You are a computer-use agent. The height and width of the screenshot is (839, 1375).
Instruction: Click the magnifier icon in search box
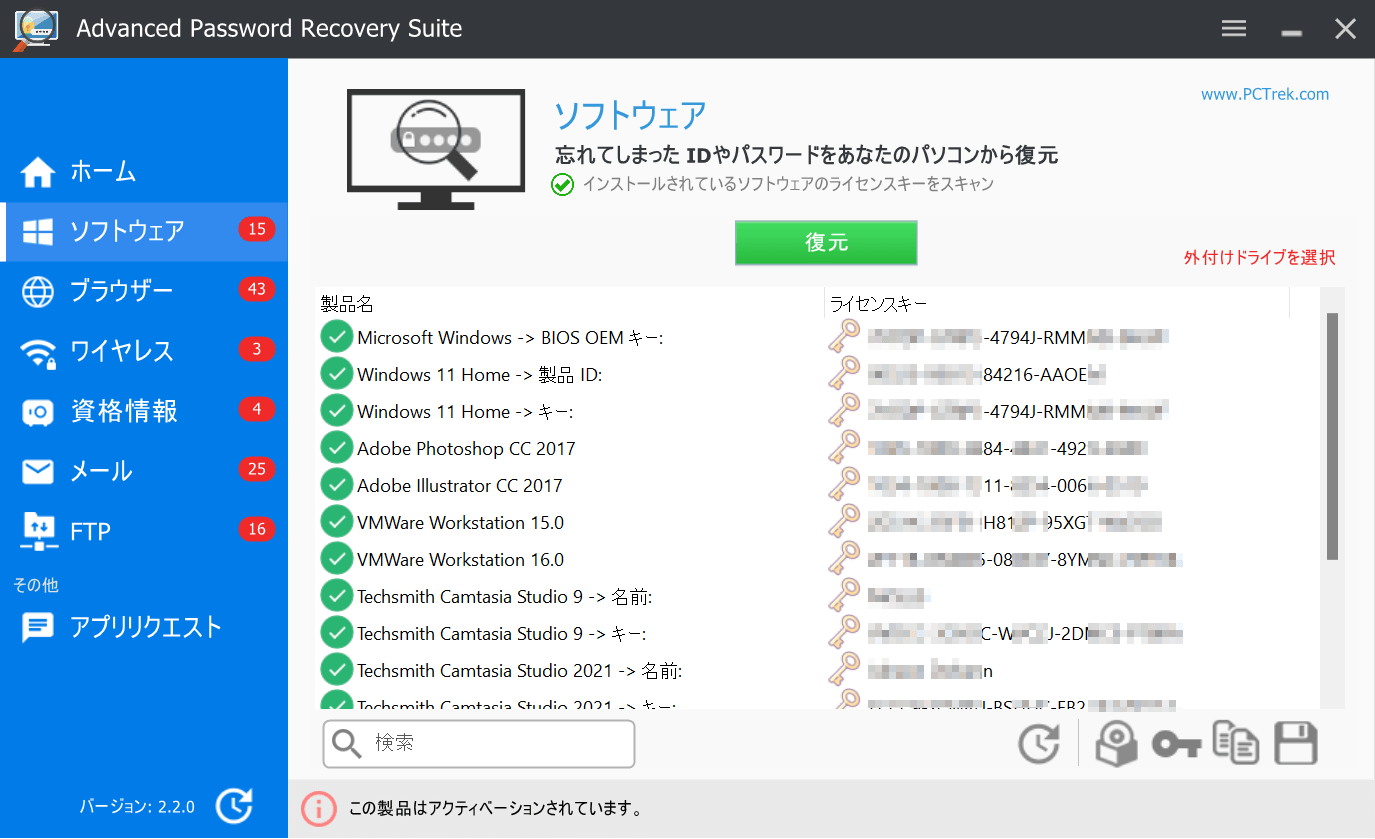[x=347, y=744]
